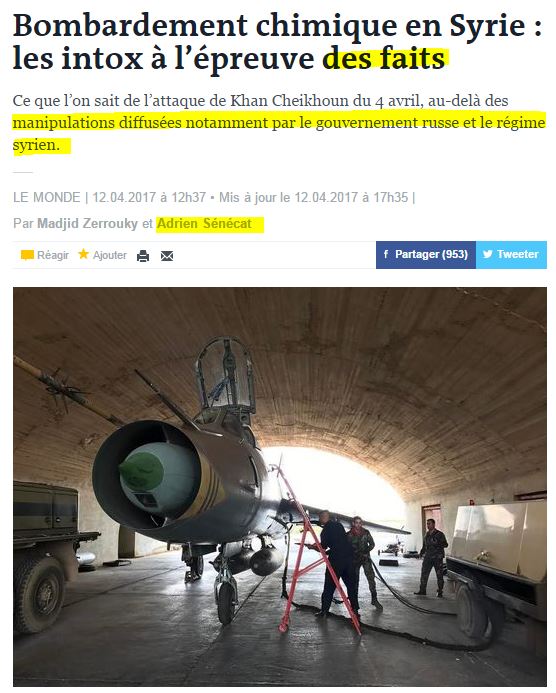Viewport: 556px width, 693px height.
Task: Click the Twitter bird icon
Action: pyautogui.click(x=487, y=254)
